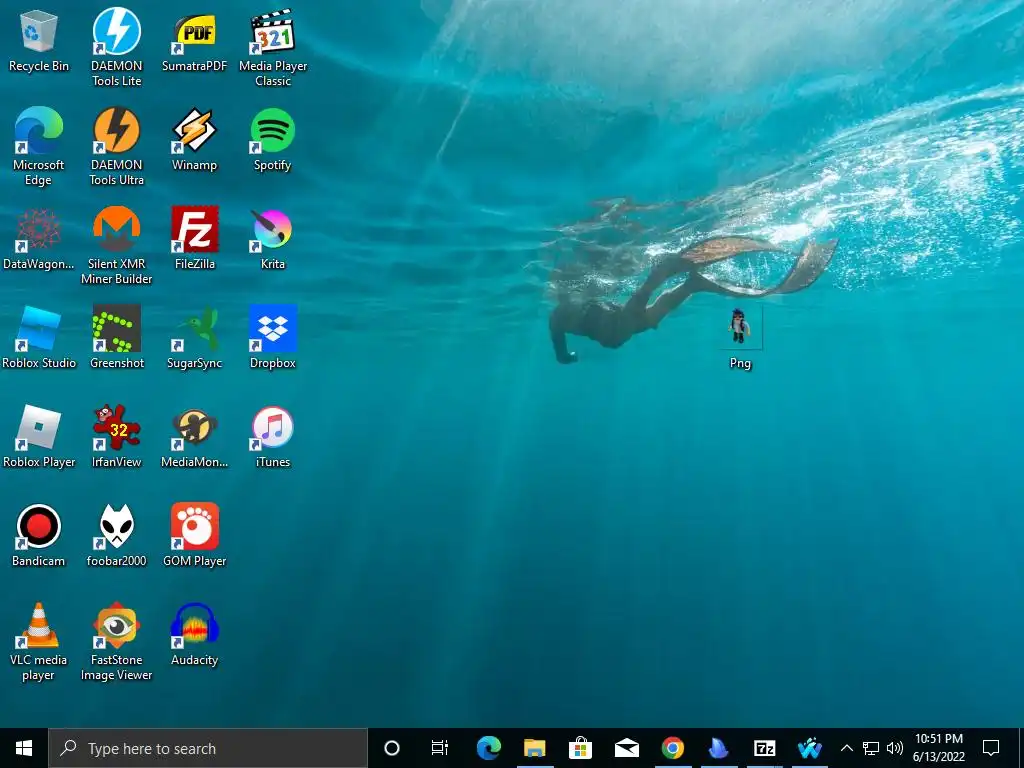Select DAEMON Tools Ultra shortcut
The image size is (1024, 768).
116,147
